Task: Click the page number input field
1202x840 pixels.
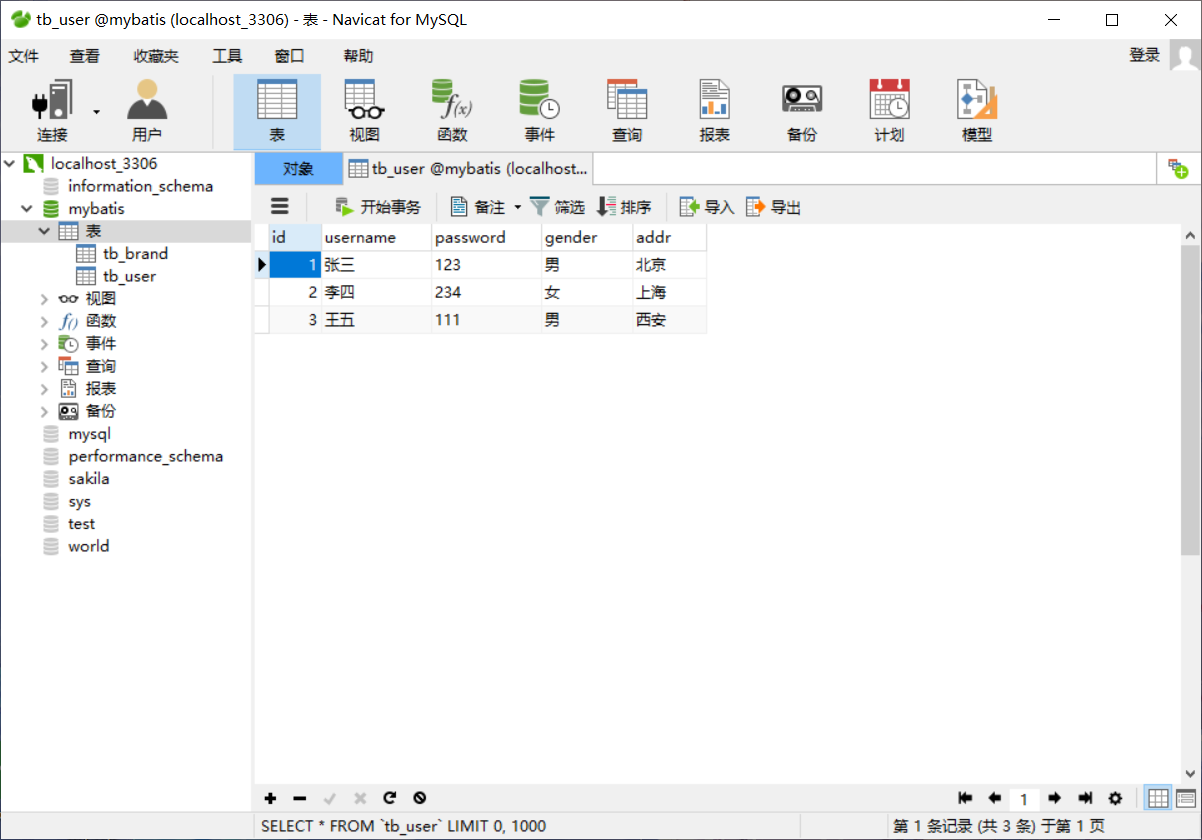Action: coord(1024,799)
